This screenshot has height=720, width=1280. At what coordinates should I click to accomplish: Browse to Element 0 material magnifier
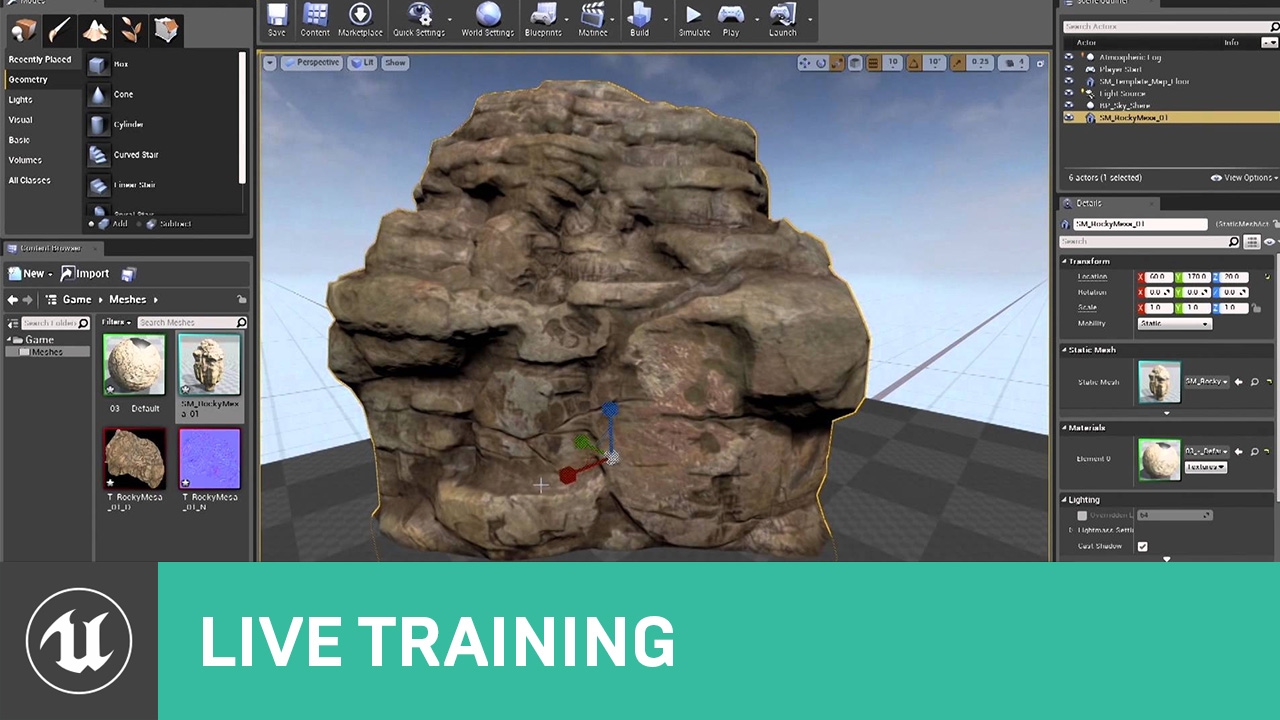[x=1254, y=452]
